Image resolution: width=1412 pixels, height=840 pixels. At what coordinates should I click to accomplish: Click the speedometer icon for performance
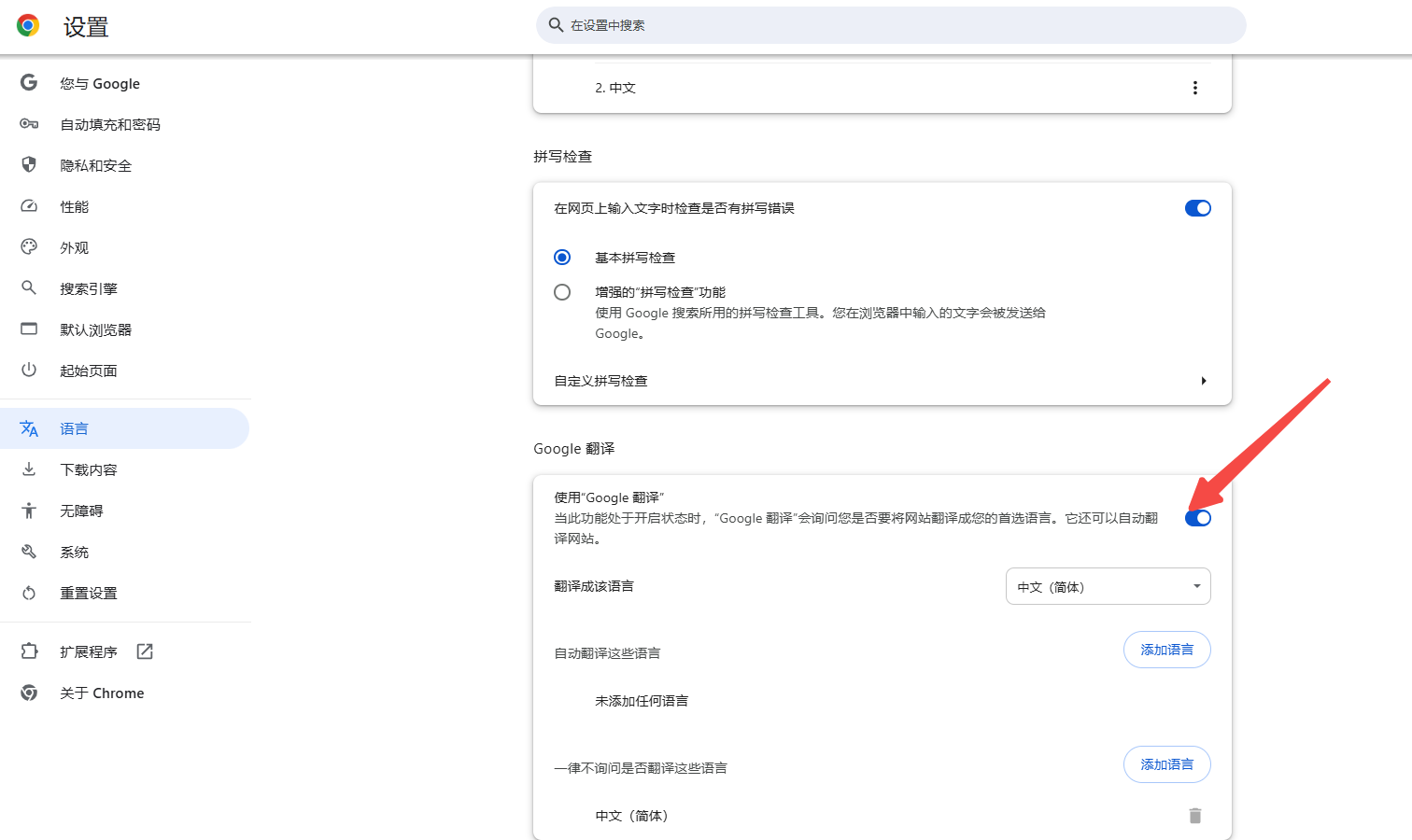29,206
